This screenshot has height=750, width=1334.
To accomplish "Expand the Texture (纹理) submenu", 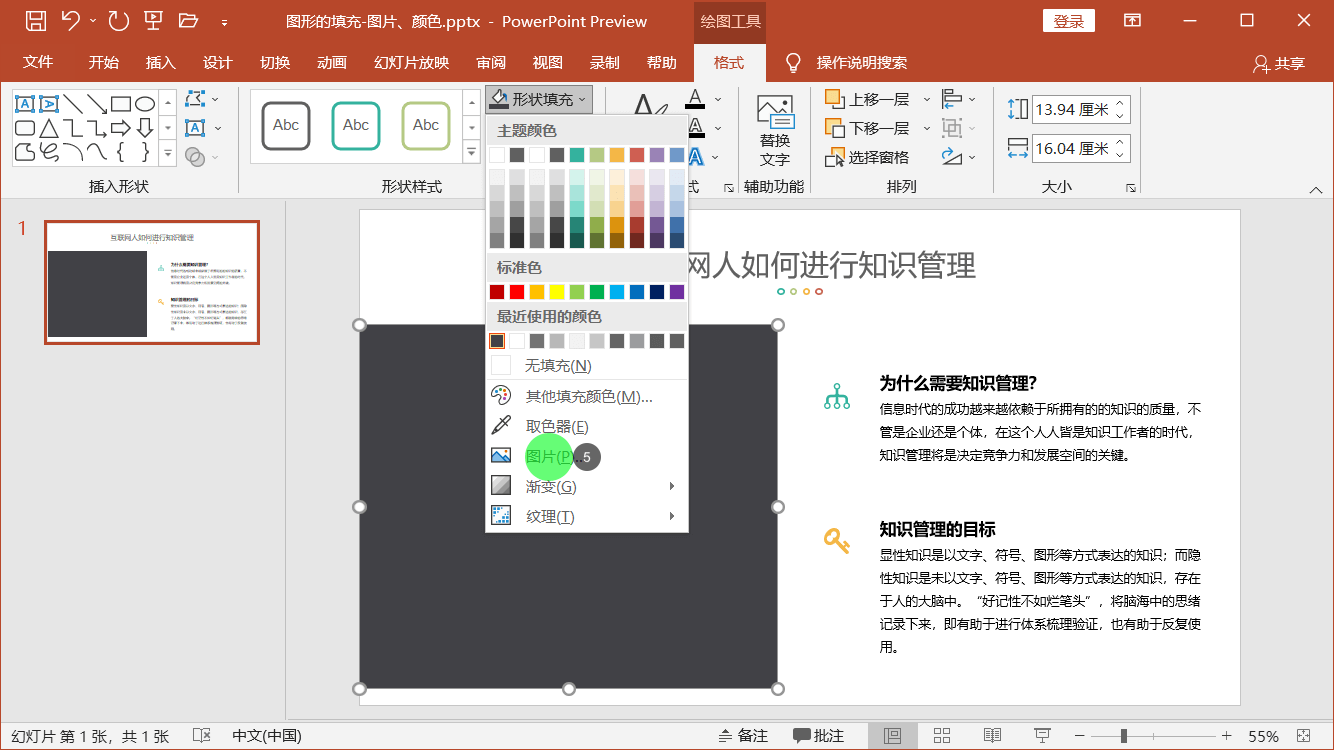I will pyautogui.click(x=587, y=516).
